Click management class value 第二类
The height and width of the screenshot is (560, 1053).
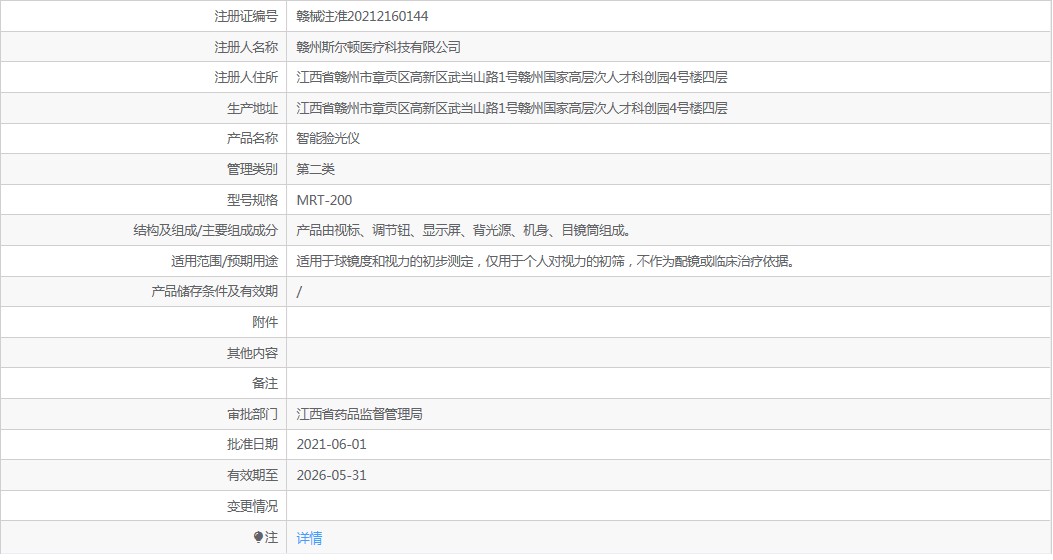point(315,169)
